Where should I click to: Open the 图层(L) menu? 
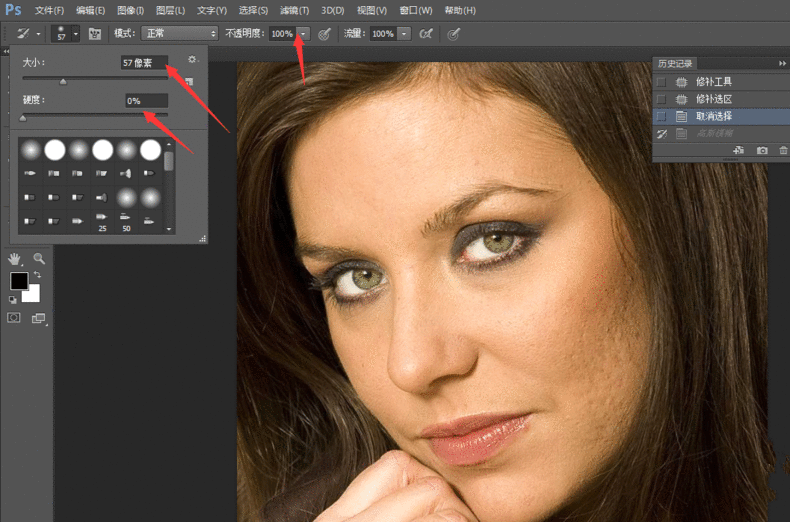[x=171, y=10]
